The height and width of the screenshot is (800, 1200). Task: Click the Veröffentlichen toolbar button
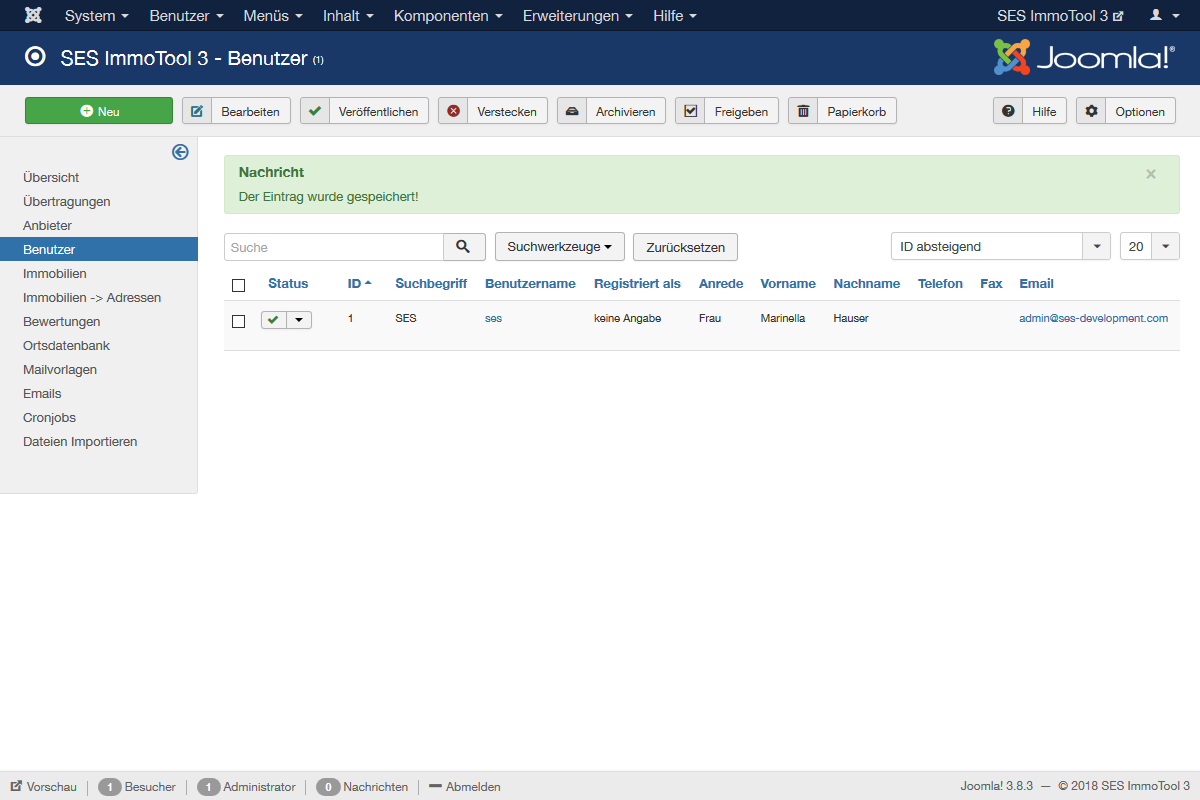click(x=365, y=111)
